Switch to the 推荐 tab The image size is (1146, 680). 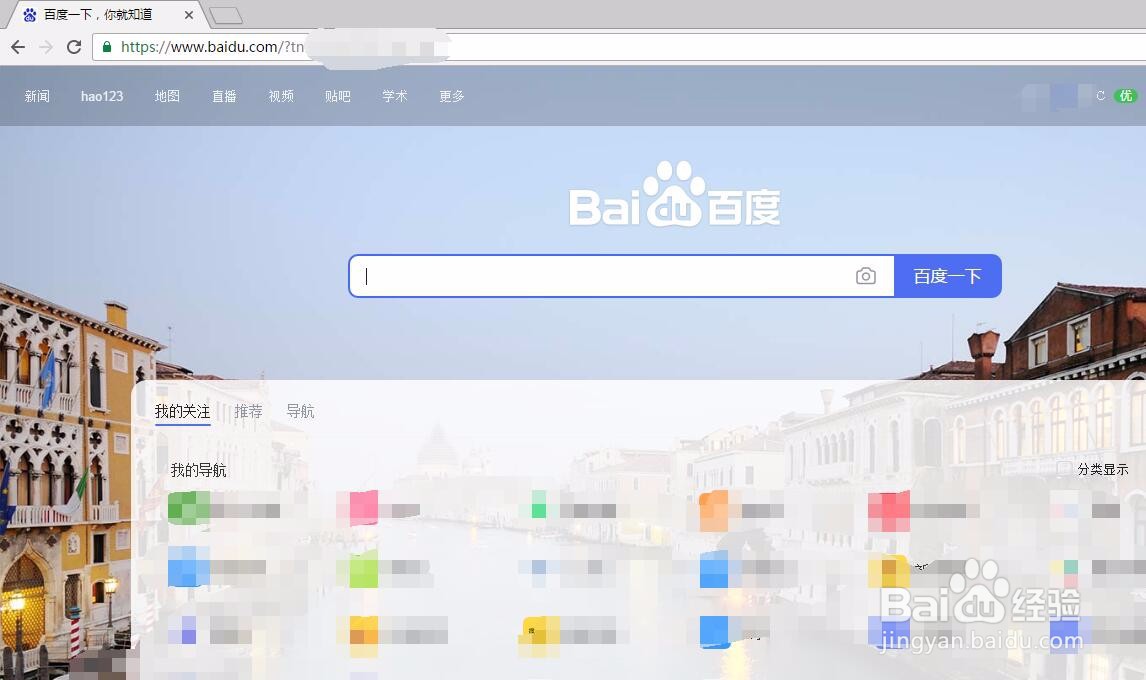click(248, 412)
